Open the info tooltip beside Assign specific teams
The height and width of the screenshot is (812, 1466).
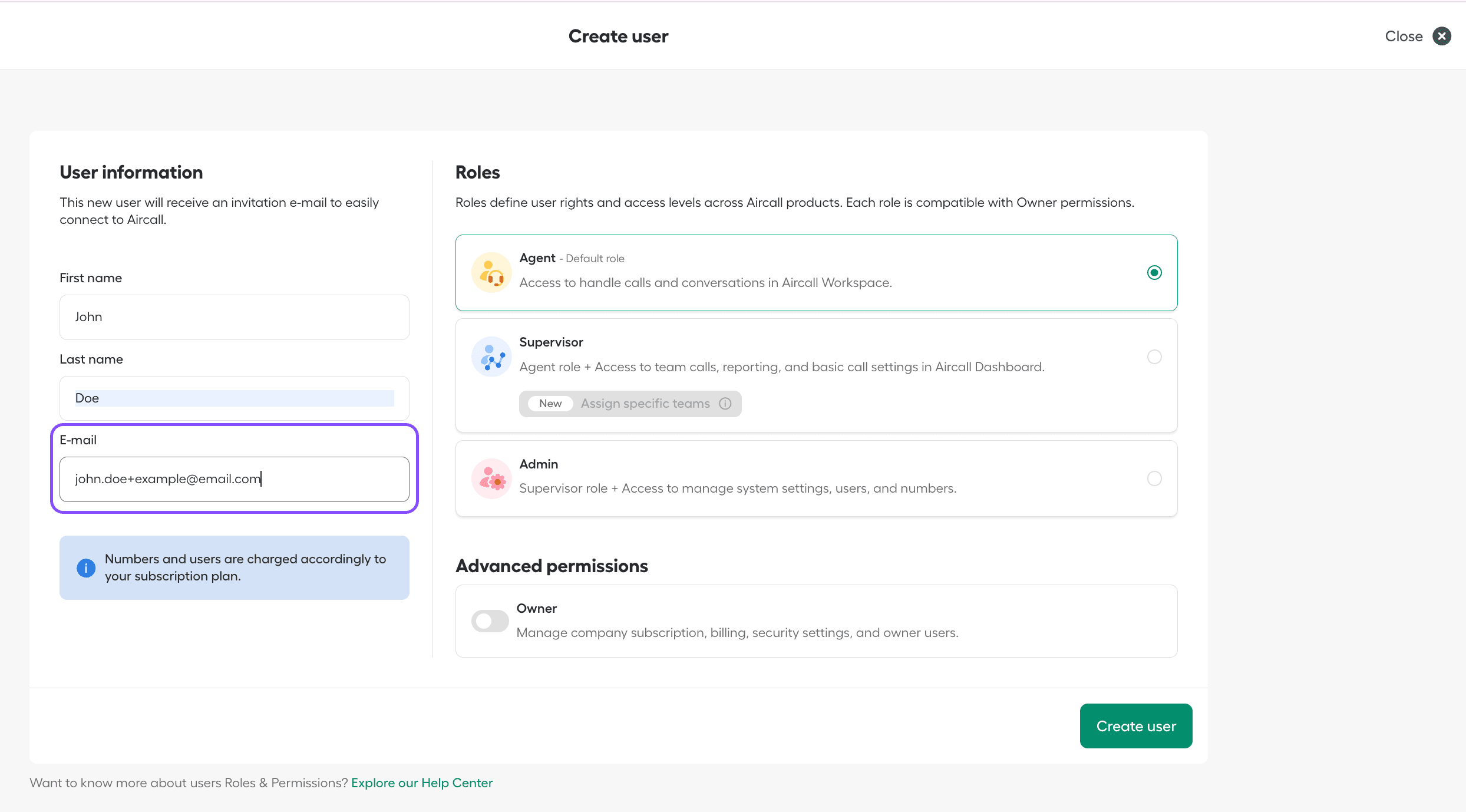pyautogui.click(x=725, y=404)
